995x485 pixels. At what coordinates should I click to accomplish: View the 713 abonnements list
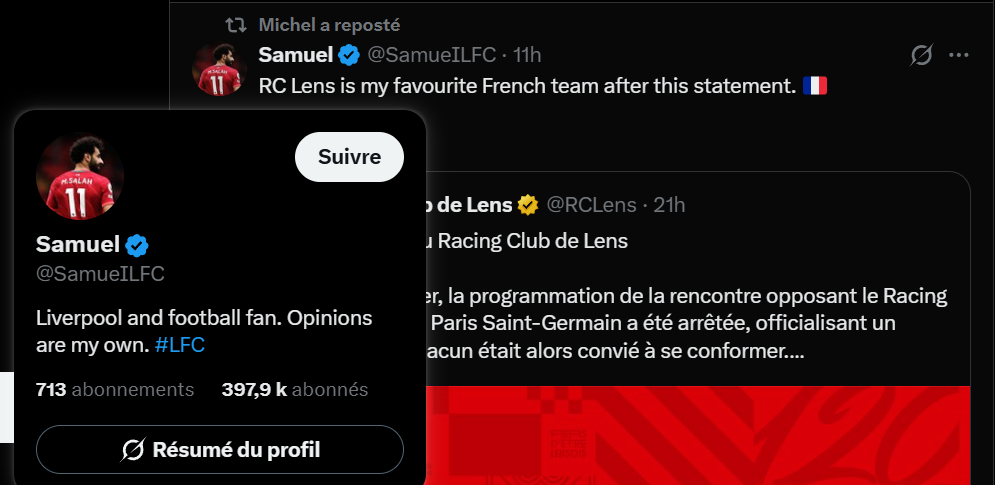[115, 389]
